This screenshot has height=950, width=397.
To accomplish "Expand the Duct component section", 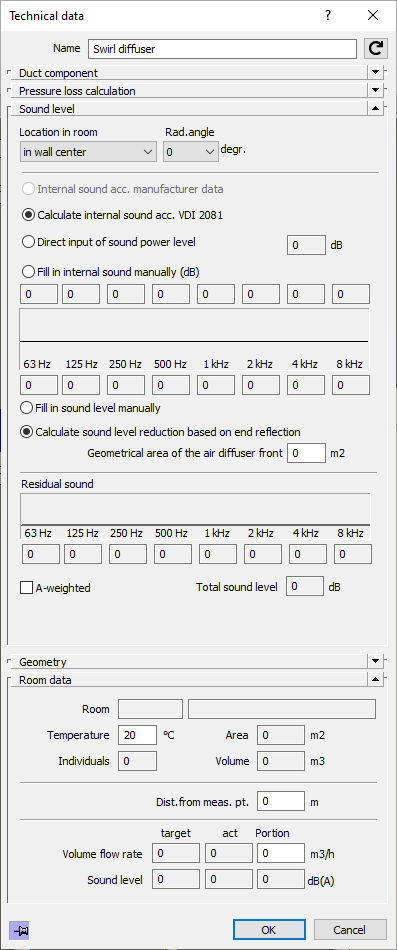I will pos(376,73).
